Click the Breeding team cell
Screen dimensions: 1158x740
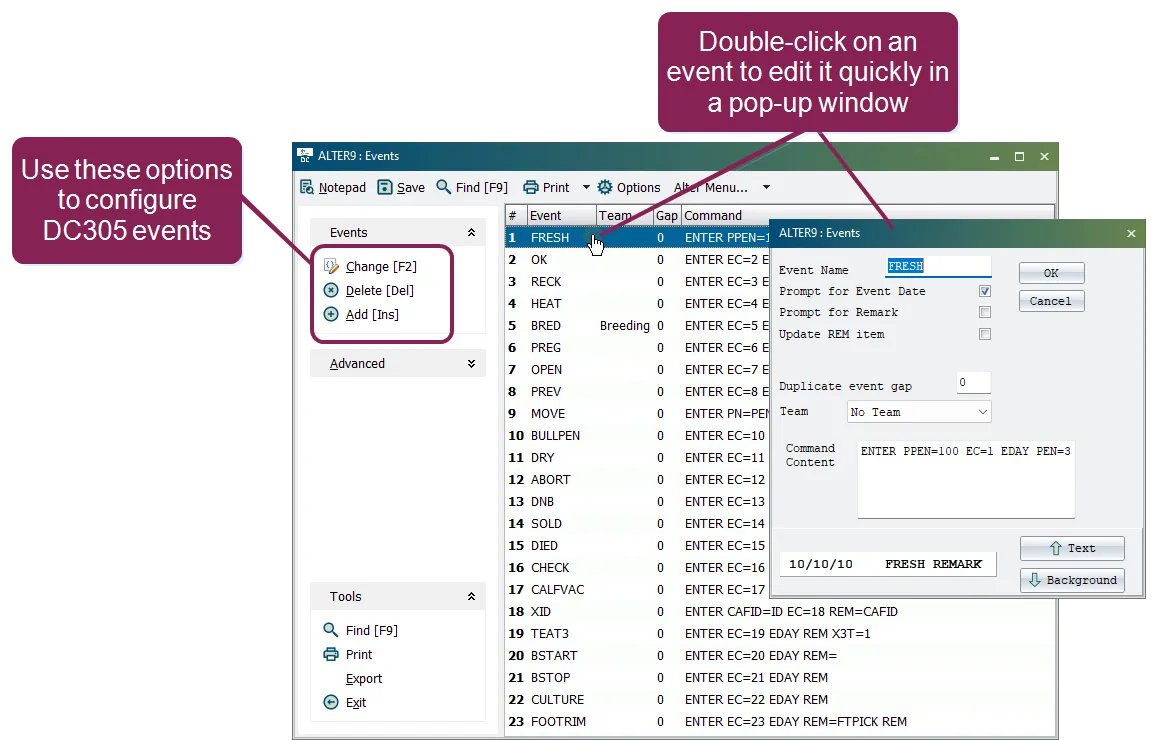(x=625, y=326)
